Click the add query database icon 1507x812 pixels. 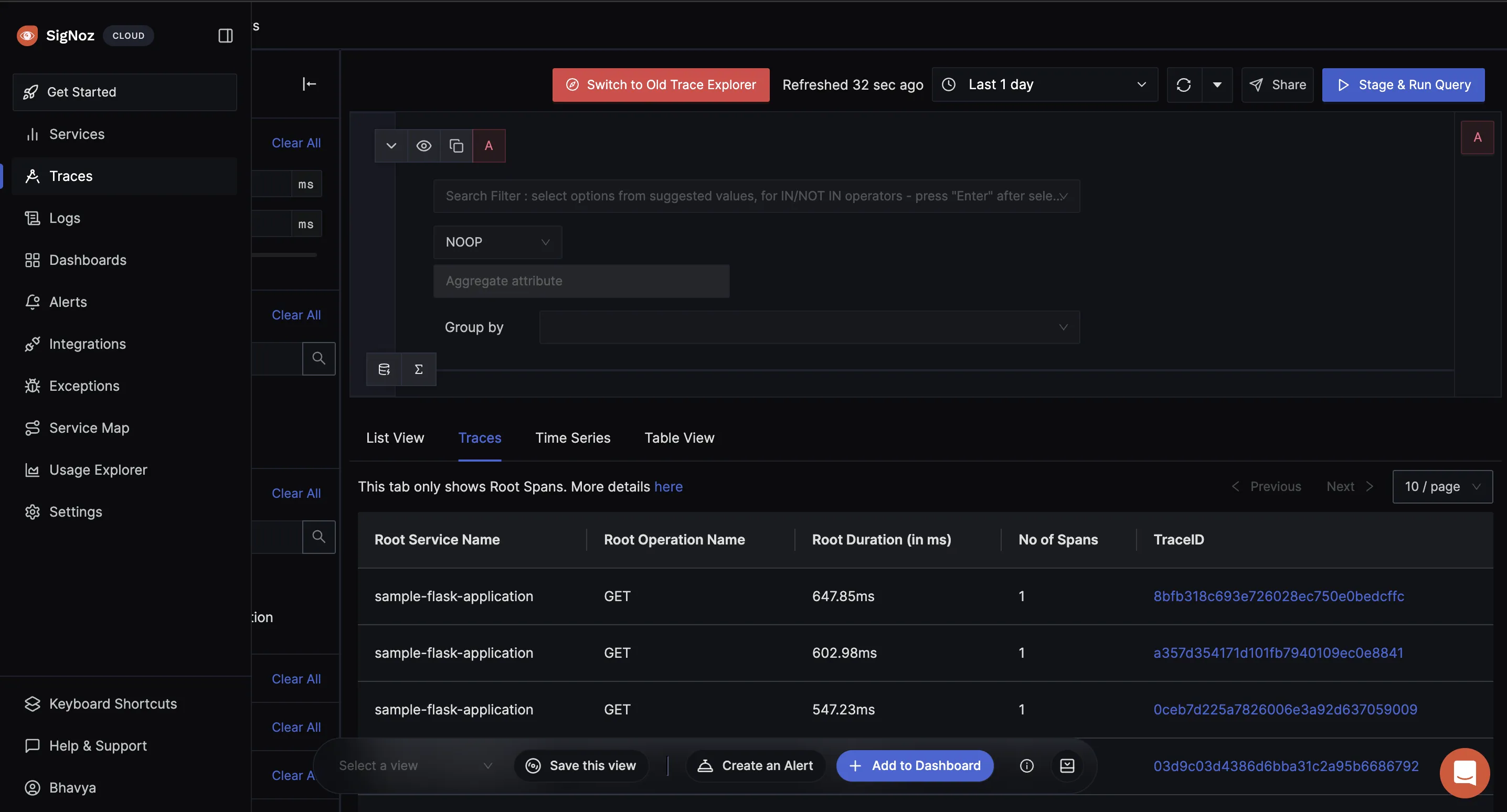point(384,369)
